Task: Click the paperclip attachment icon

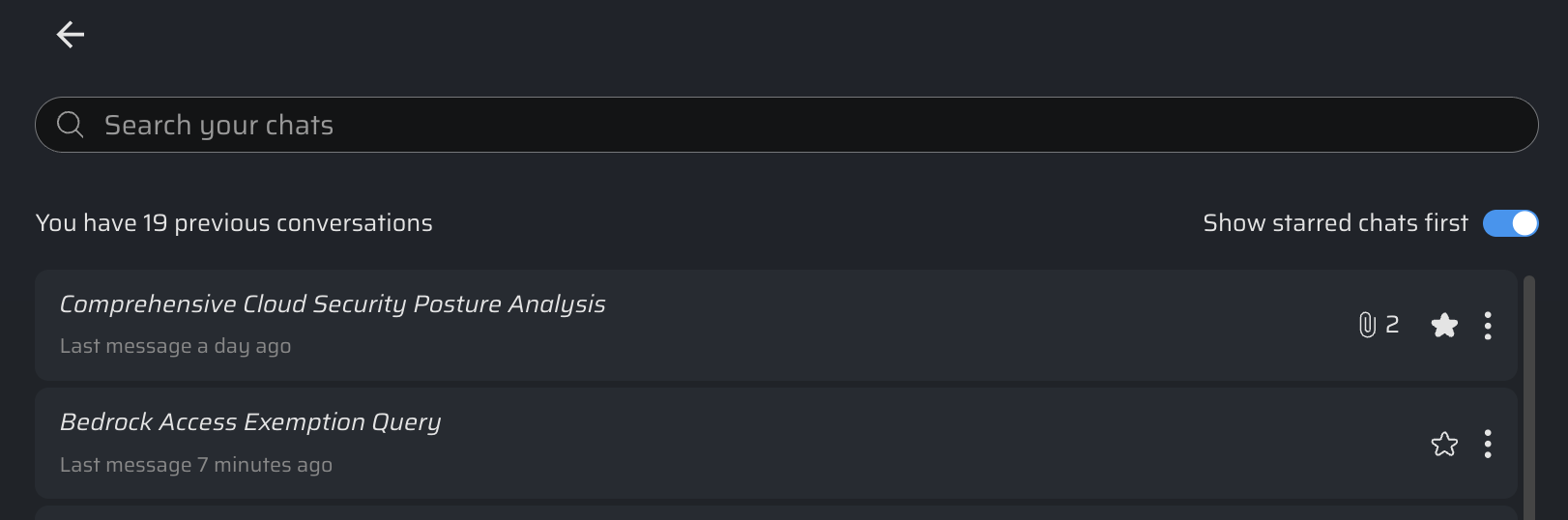Action: tap(1367, 325)
